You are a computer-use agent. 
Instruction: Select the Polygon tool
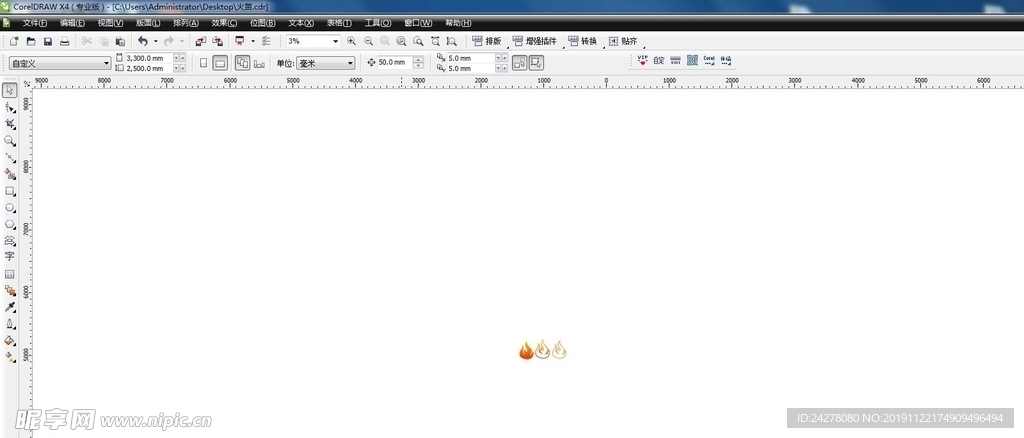pos(10,225)
